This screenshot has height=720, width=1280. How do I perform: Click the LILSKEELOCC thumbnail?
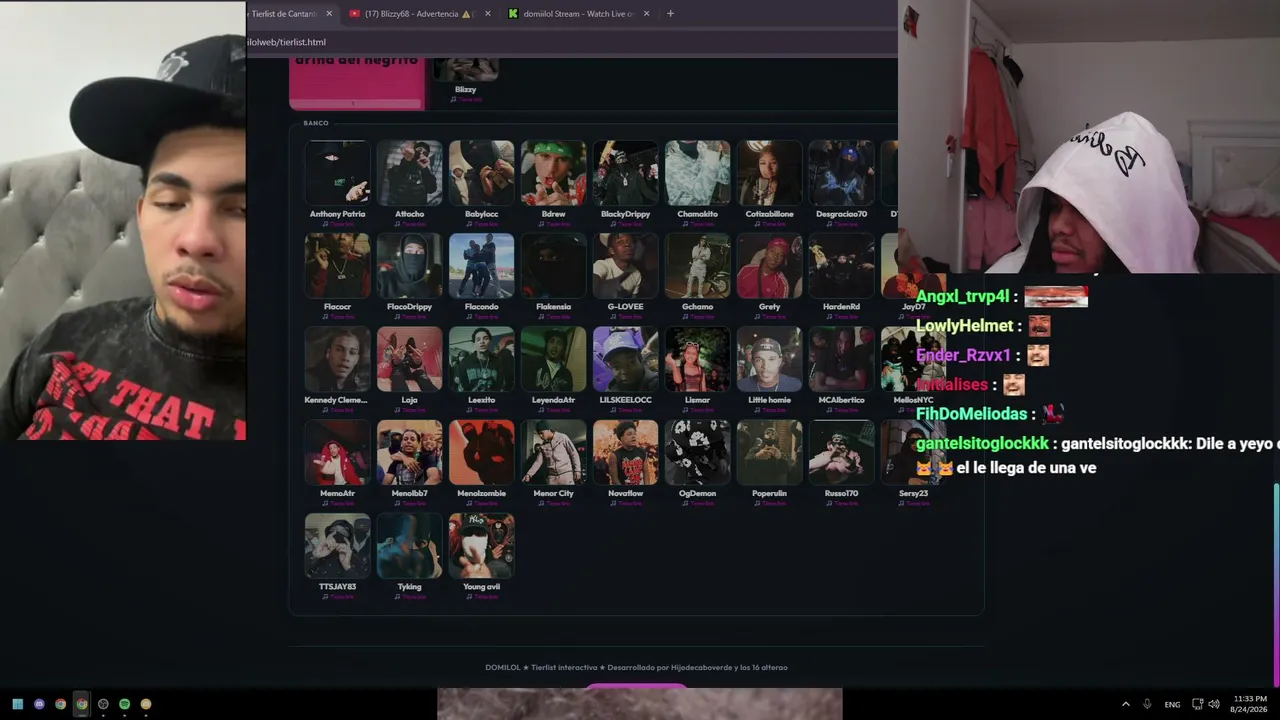coord(626,358)
